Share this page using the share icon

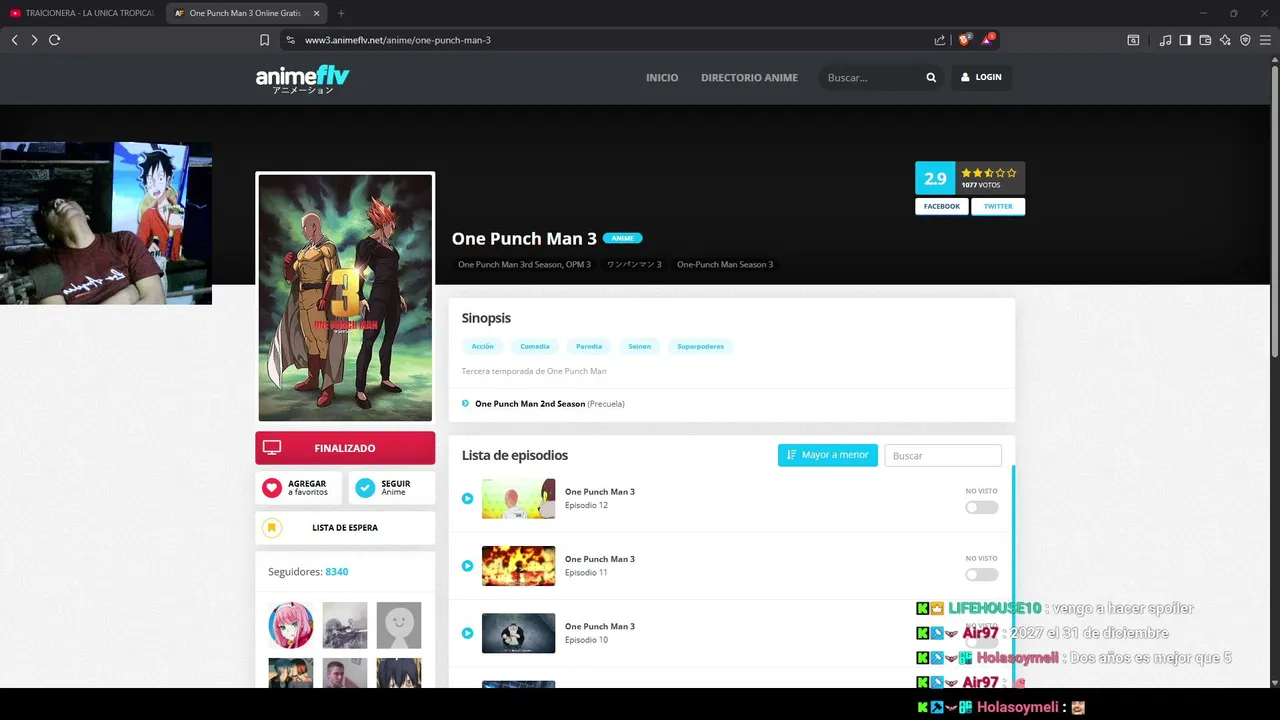click(940, 40)
